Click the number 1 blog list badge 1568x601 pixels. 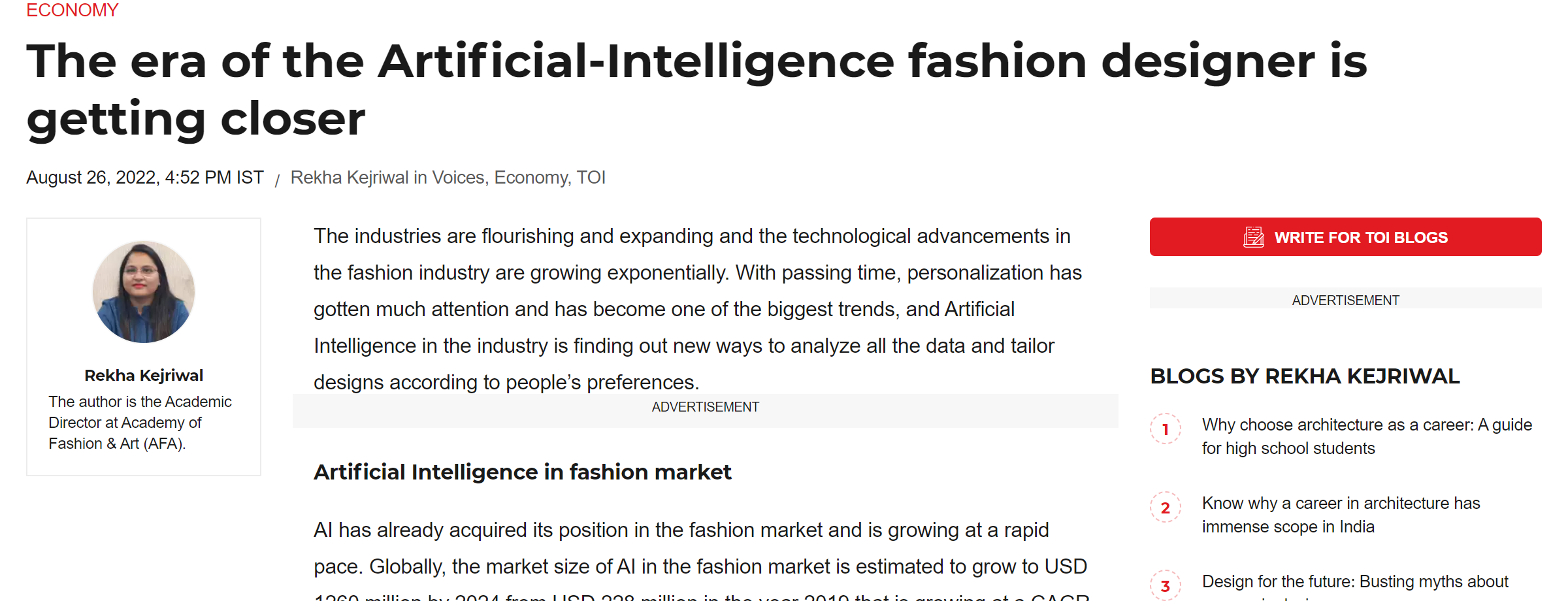coord(1166,429)
